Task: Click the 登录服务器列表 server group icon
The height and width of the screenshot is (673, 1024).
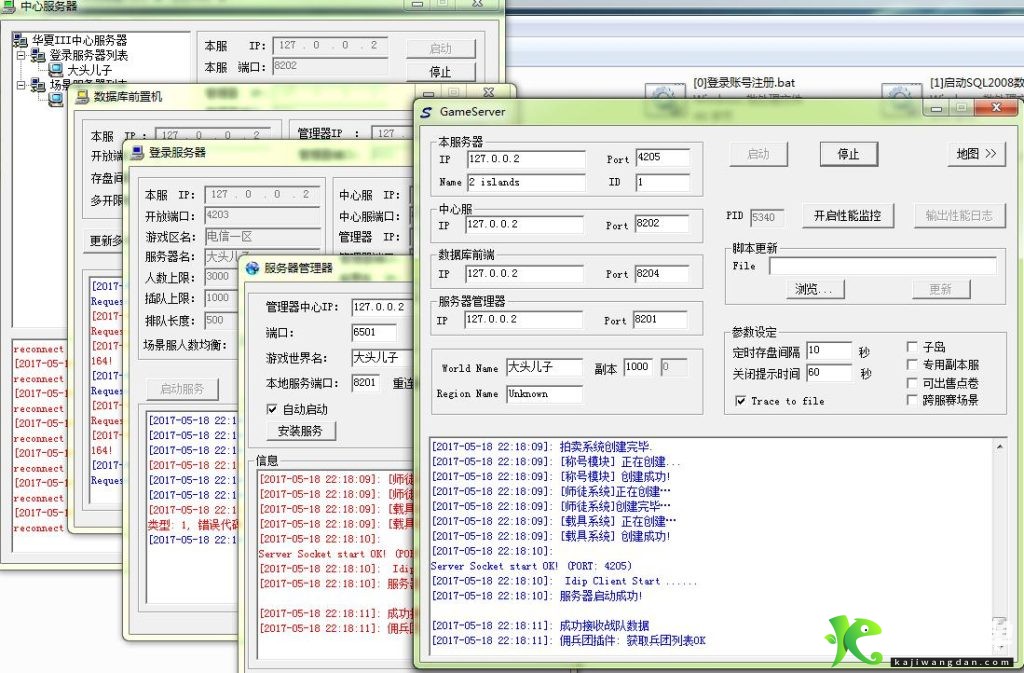Action: [x=38, y=55]
